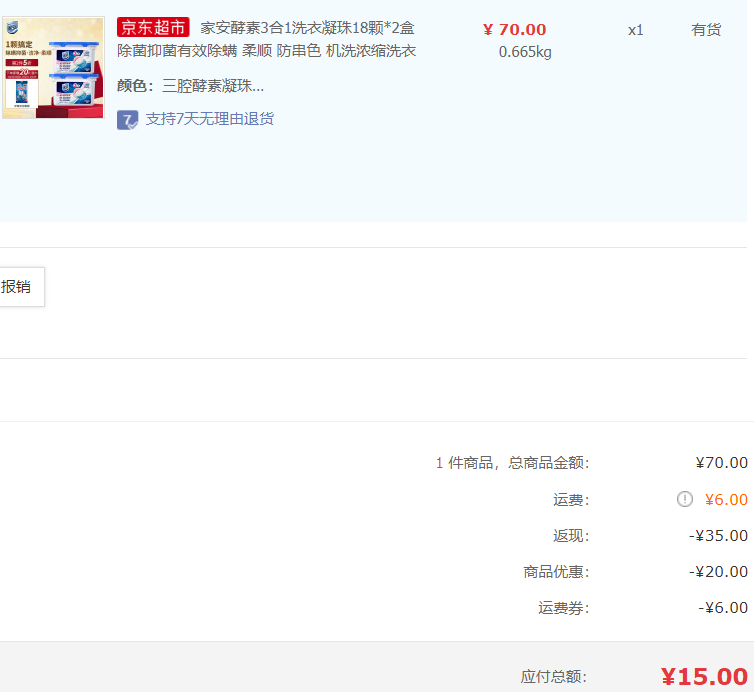Open product title 家安酵素3合1洗衣凝珠18颗*2盒
Viewport: 754px width, 692px height.
307,28
